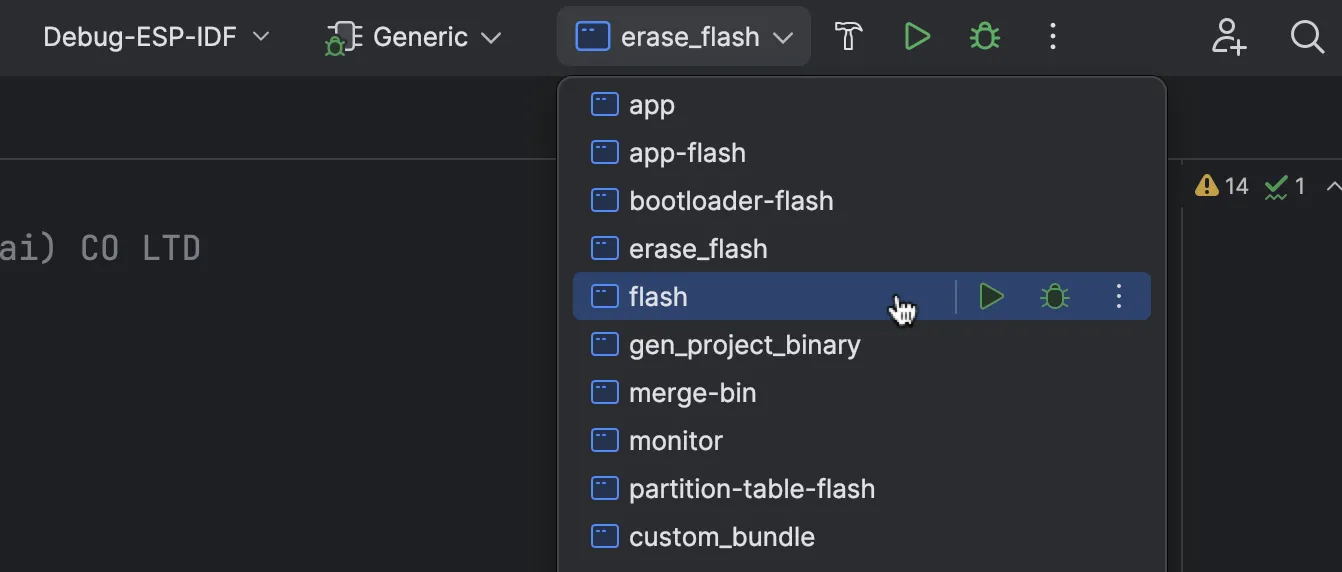The width and height of the screenshot is (1342, 572).
Task: Click the Build hammer icon
Action: pos(848,37)
